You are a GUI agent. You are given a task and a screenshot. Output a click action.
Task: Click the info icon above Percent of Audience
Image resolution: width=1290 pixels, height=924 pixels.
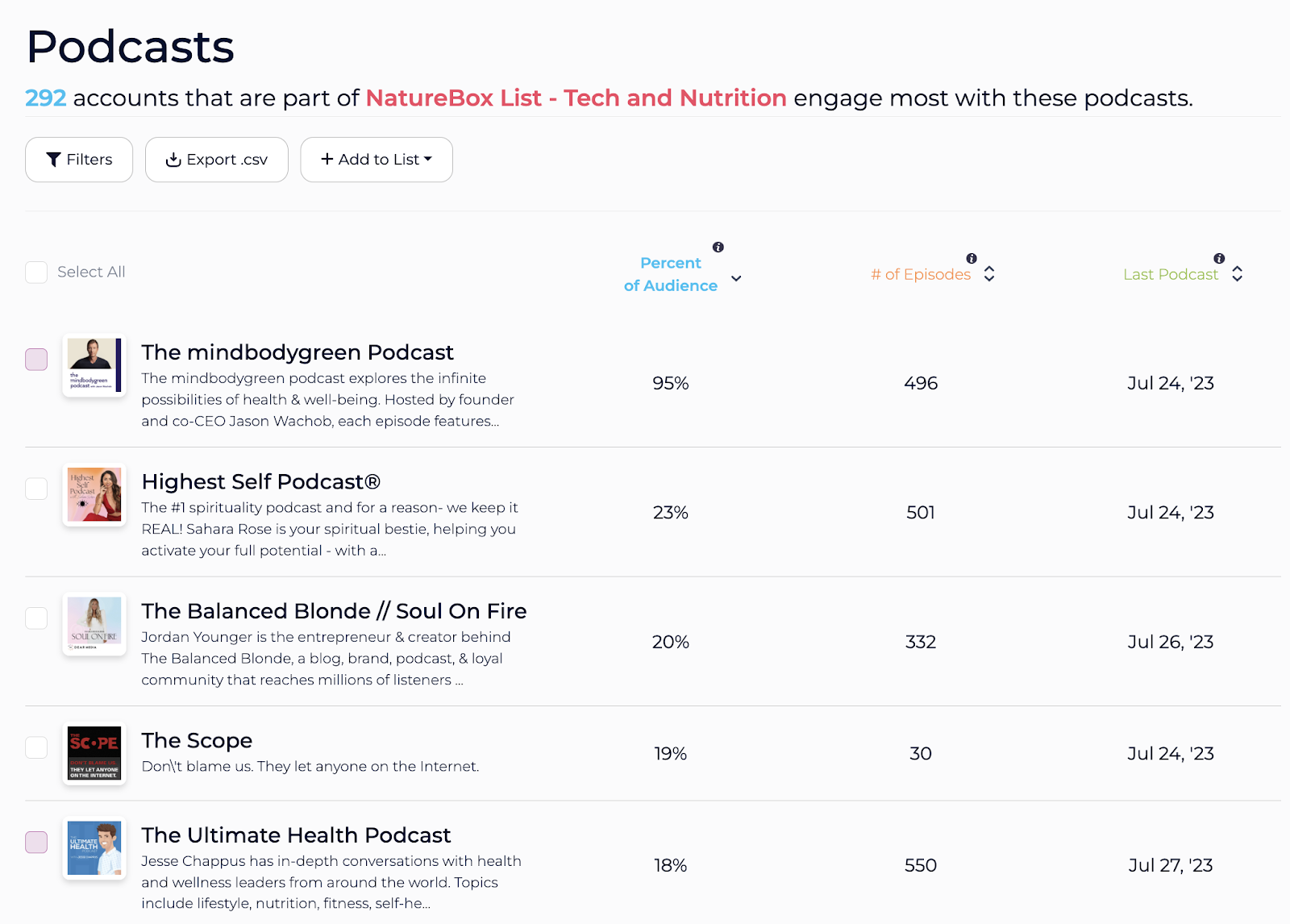[718, 248]
